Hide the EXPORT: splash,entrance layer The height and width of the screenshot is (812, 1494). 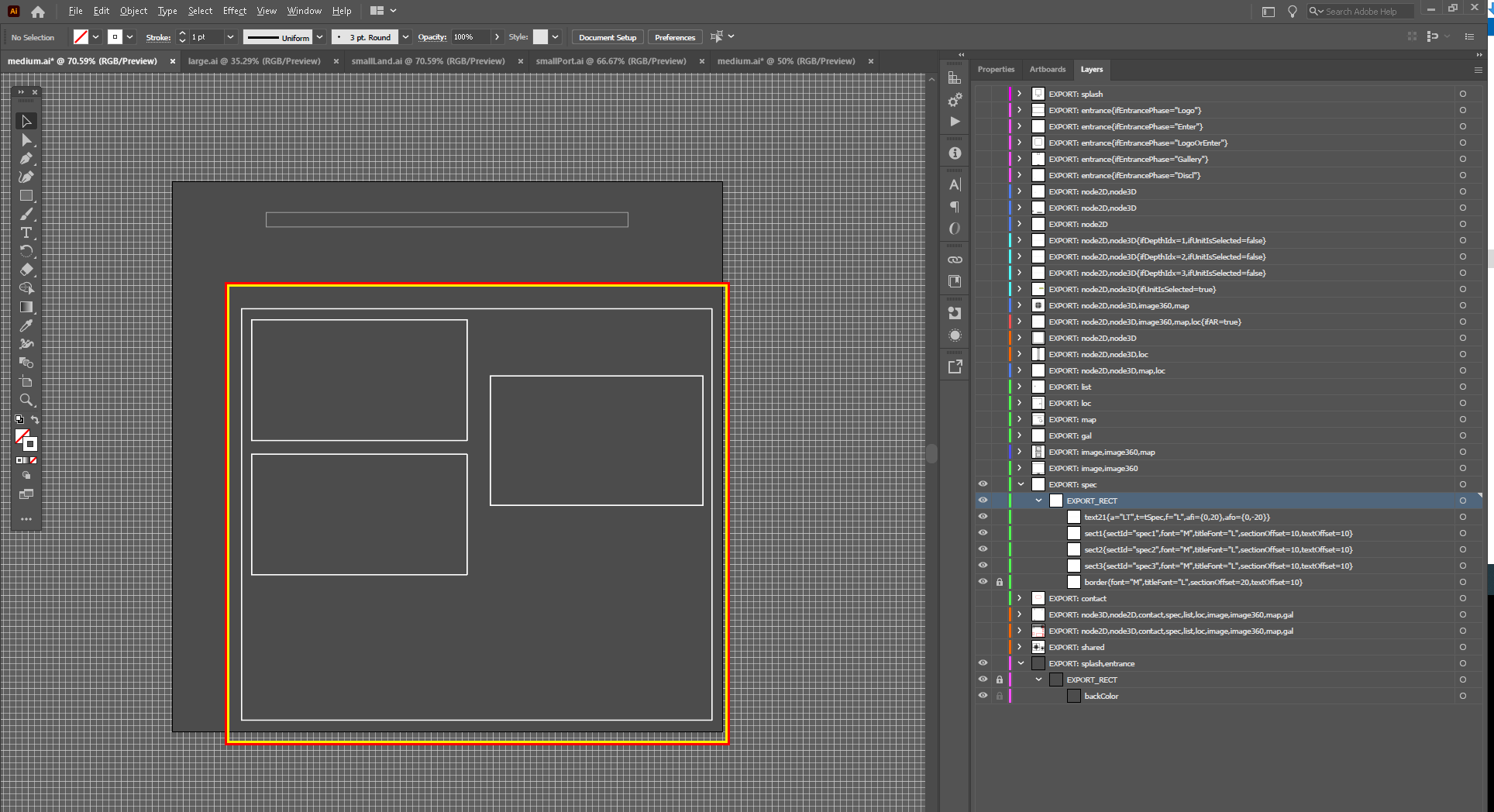click(x=983, y=663)
